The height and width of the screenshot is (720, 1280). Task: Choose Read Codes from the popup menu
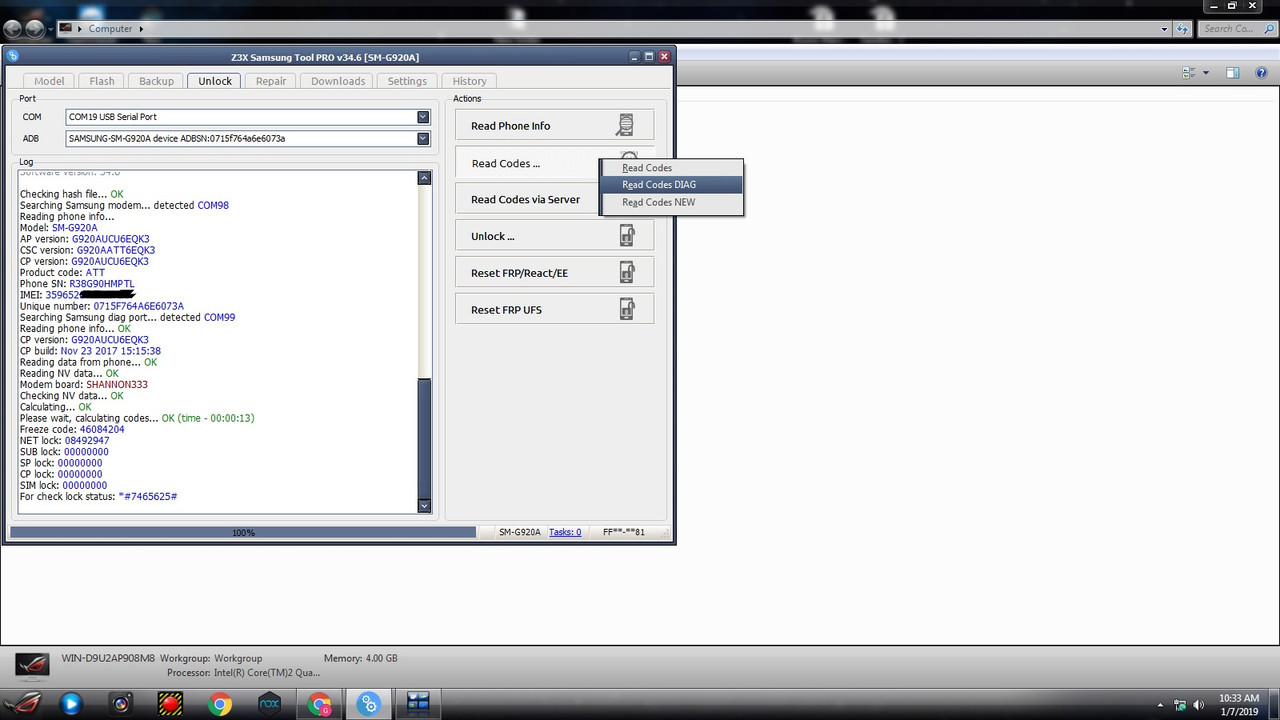(x=672, y=168)
